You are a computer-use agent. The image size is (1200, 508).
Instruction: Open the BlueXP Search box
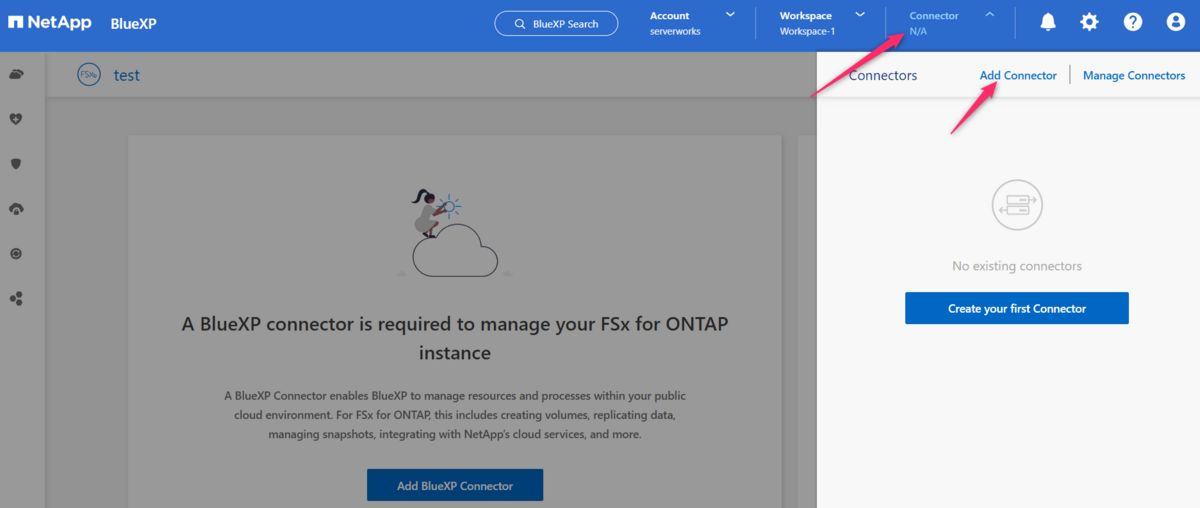(x=556, y=23)
